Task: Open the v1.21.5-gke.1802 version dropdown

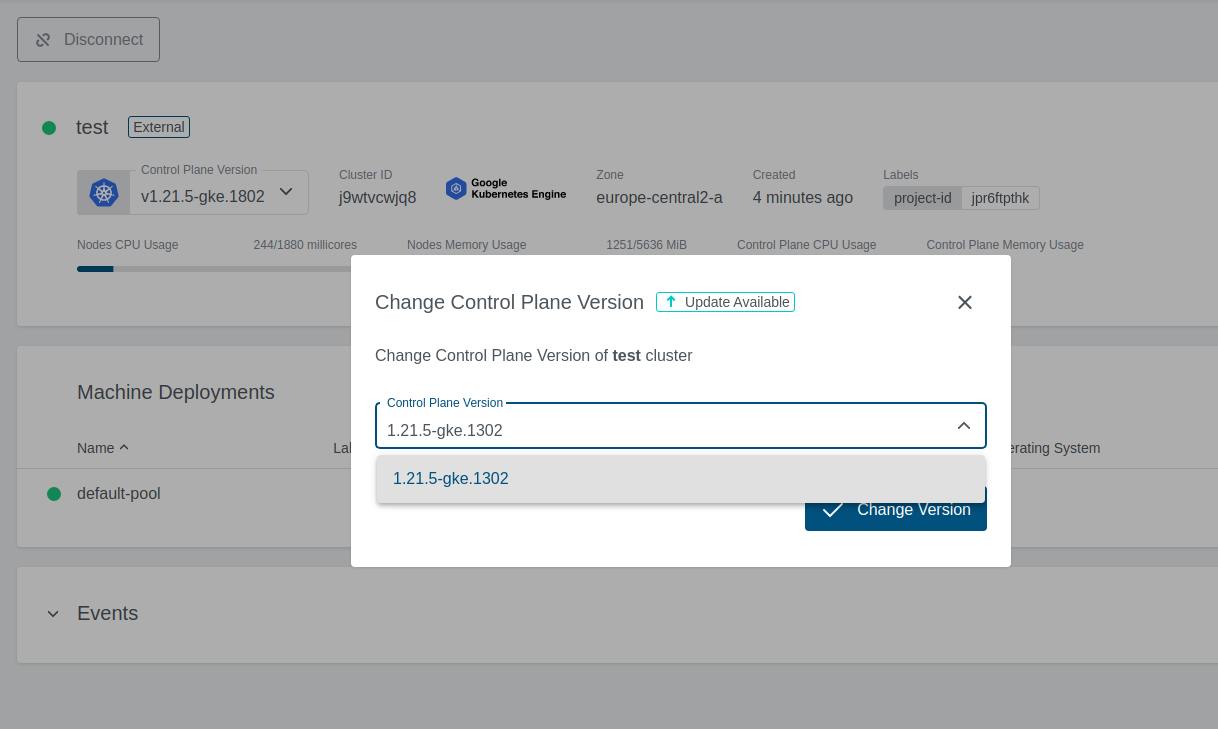Action: pos(285,192)
